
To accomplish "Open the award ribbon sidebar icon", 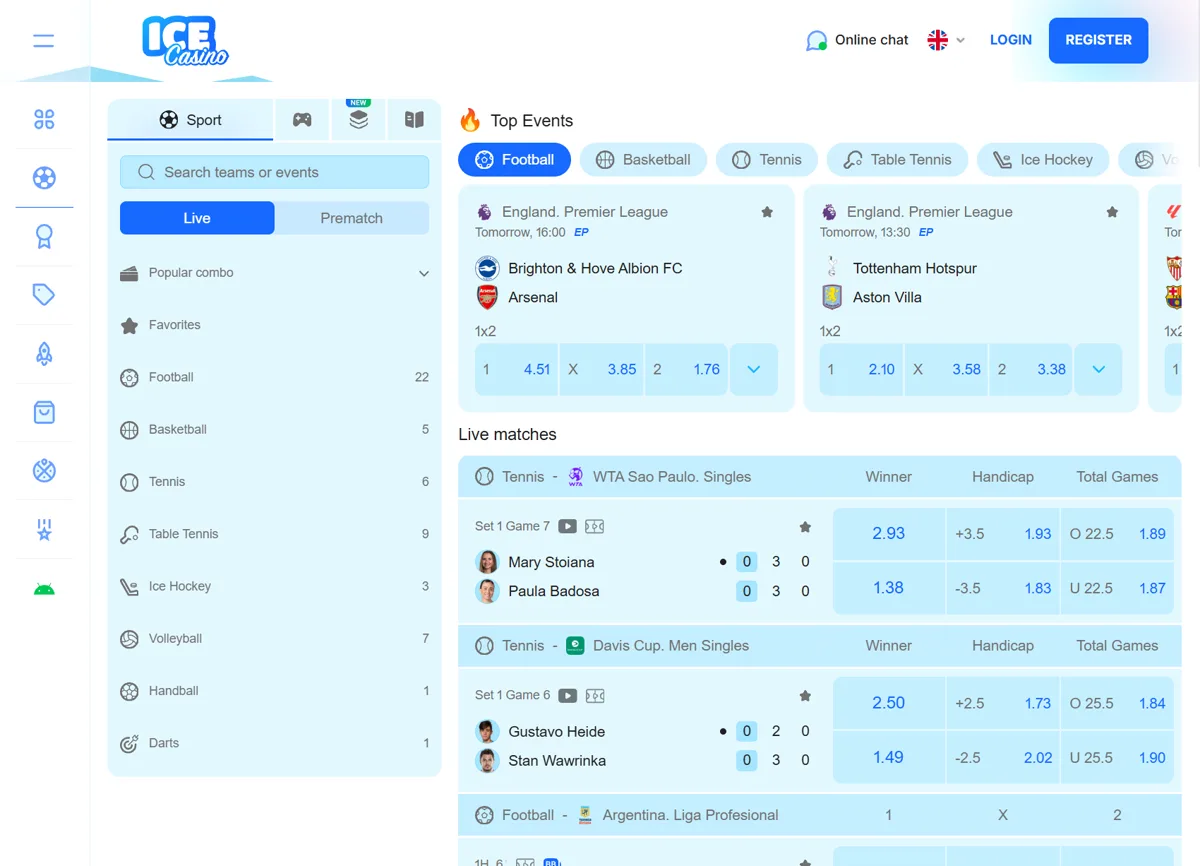I will 44,237.
